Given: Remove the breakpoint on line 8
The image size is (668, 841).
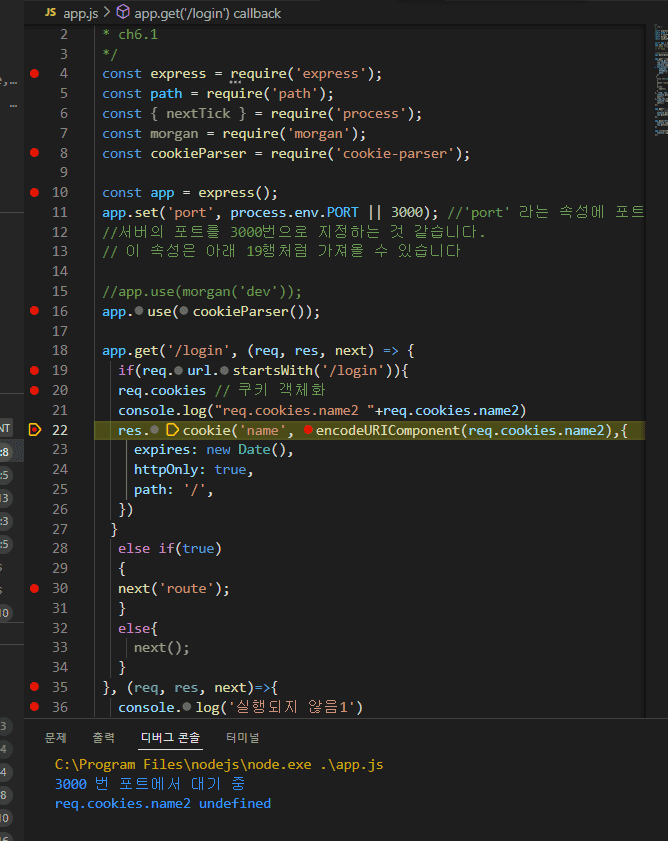Looking at the screenshot, I should 35,152.
